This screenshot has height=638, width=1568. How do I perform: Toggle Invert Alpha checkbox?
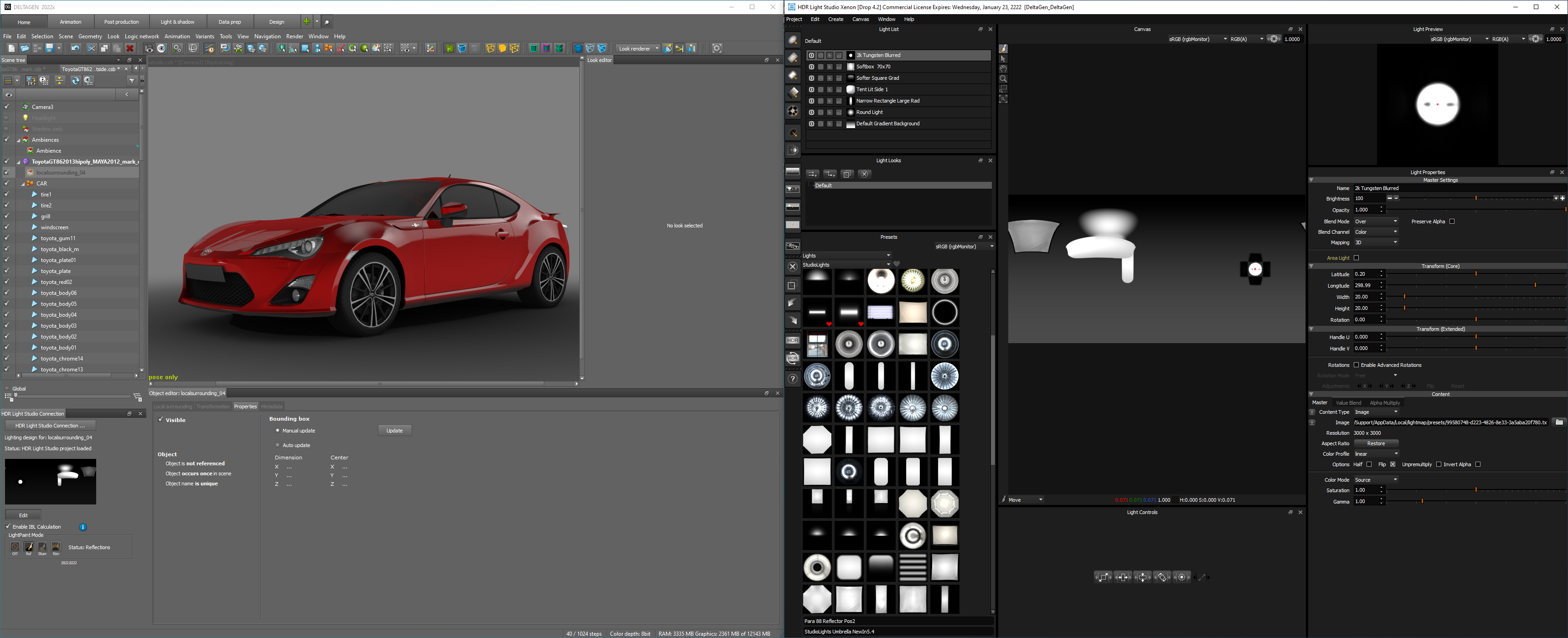pyautogui.click(x=1478, y=464)
